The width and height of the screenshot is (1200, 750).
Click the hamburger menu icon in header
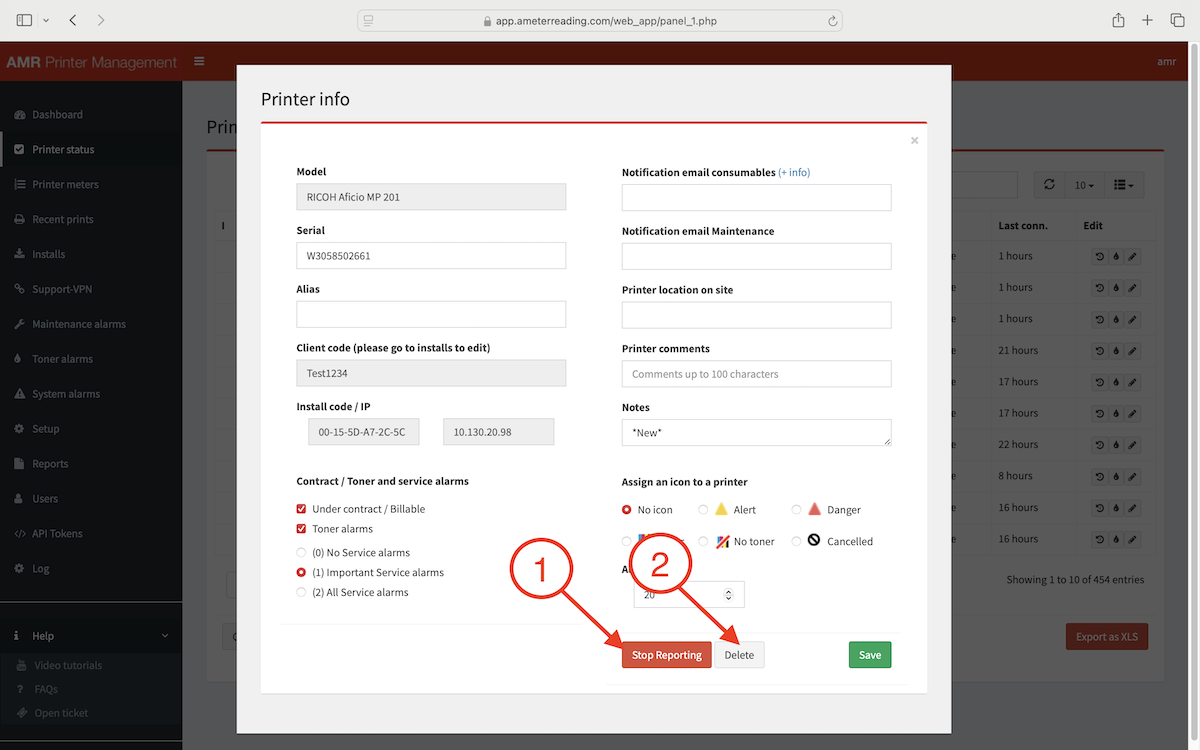click(199, 62)
